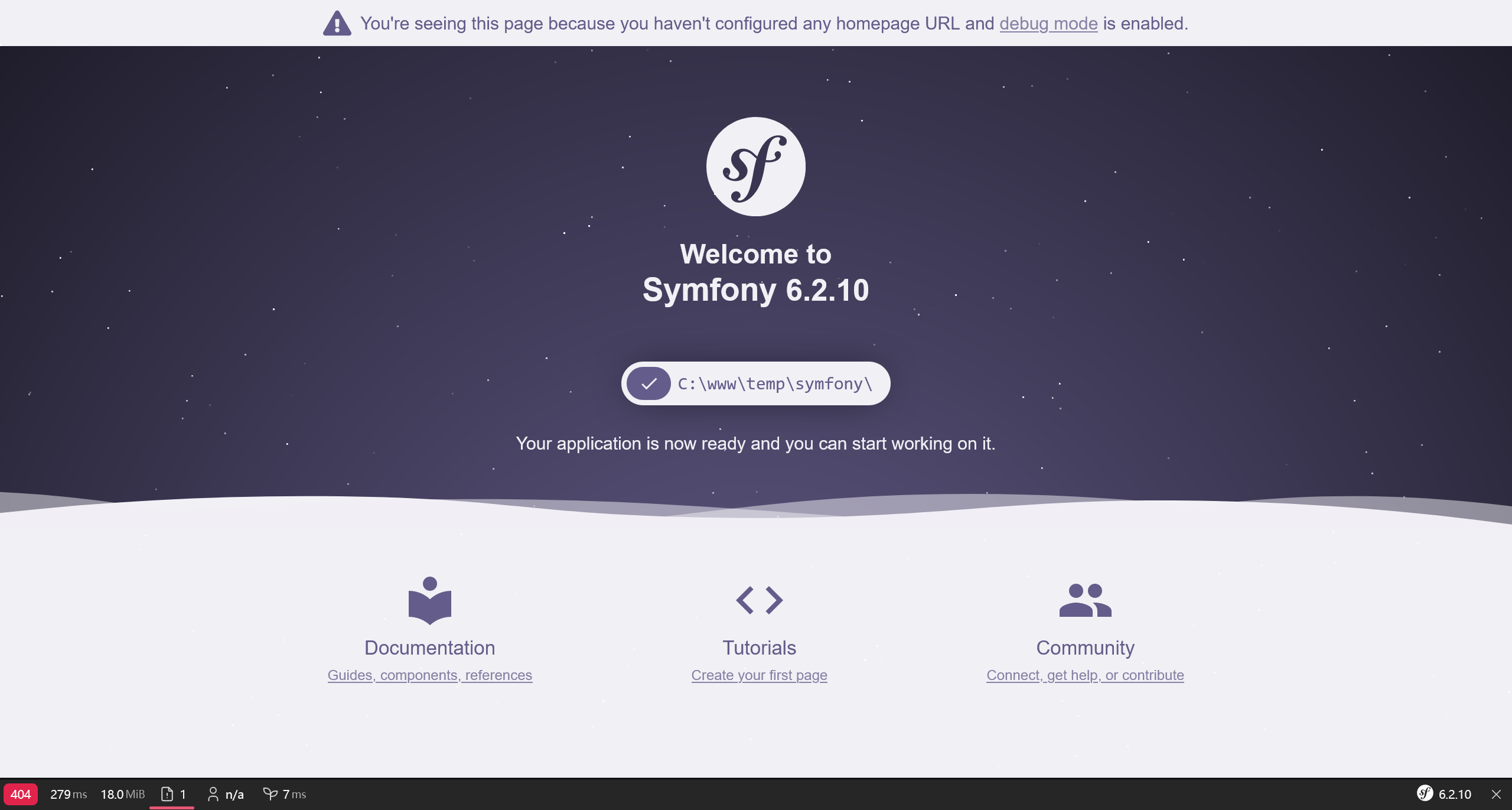Screen dimensions: 1512x810
Task: Select the project path C:\www\temp\symfony\
Action: point(775,384)
